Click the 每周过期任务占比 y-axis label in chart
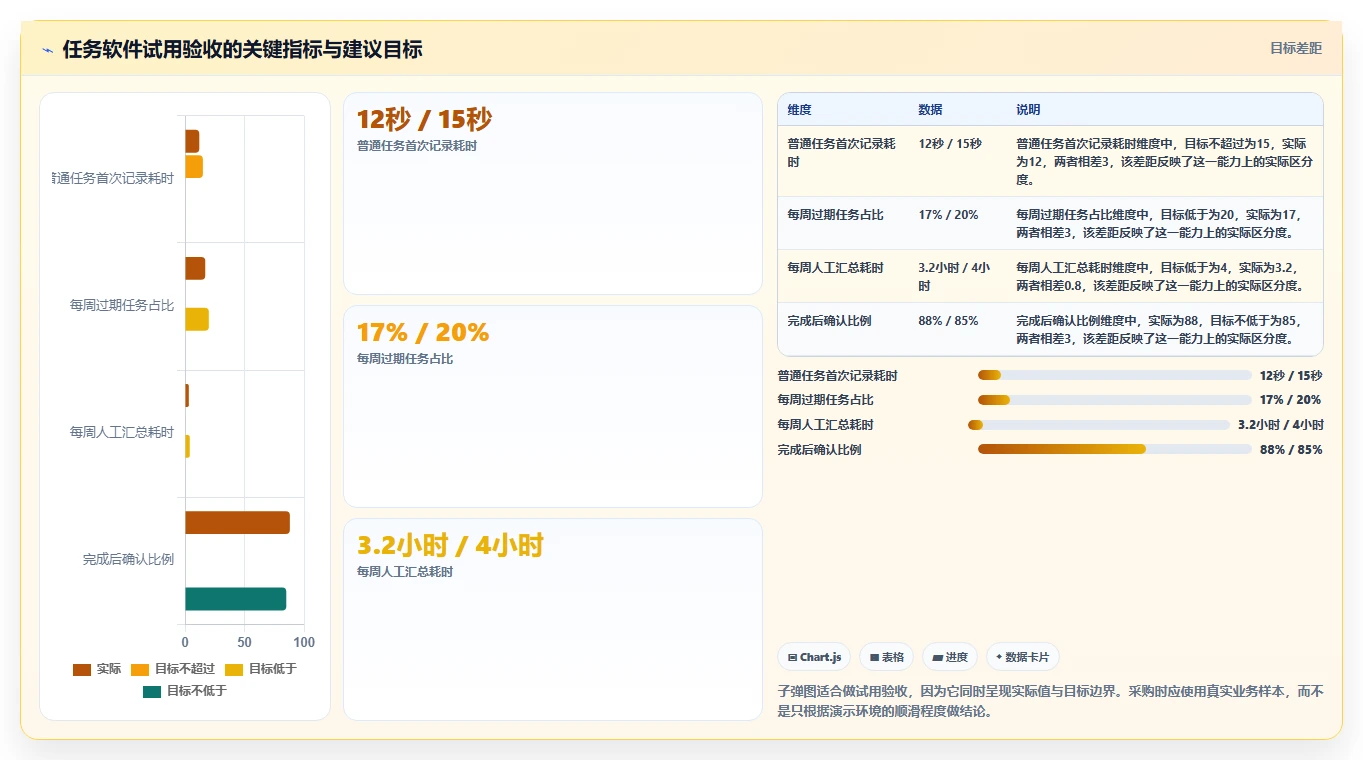1363x760 pixels. [122, 305]
